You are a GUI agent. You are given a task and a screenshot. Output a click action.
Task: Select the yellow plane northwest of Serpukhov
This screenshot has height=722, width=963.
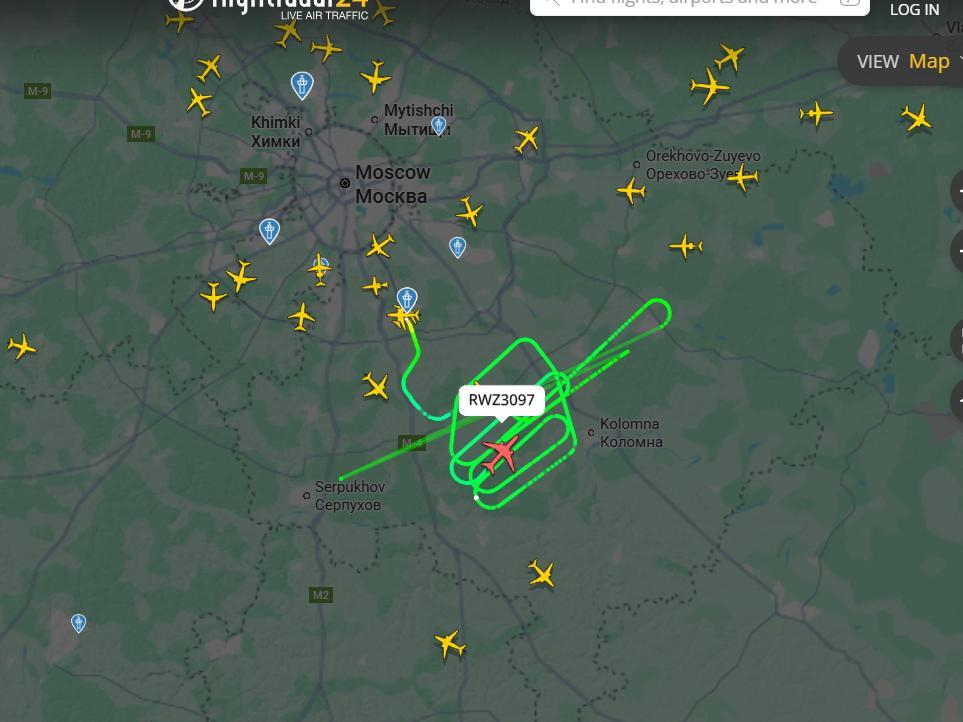375,386
